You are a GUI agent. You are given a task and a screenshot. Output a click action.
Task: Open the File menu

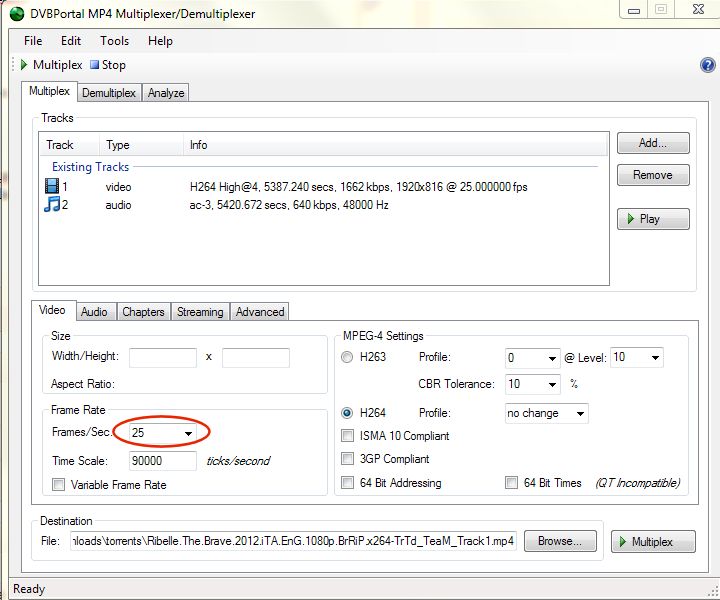33,41
